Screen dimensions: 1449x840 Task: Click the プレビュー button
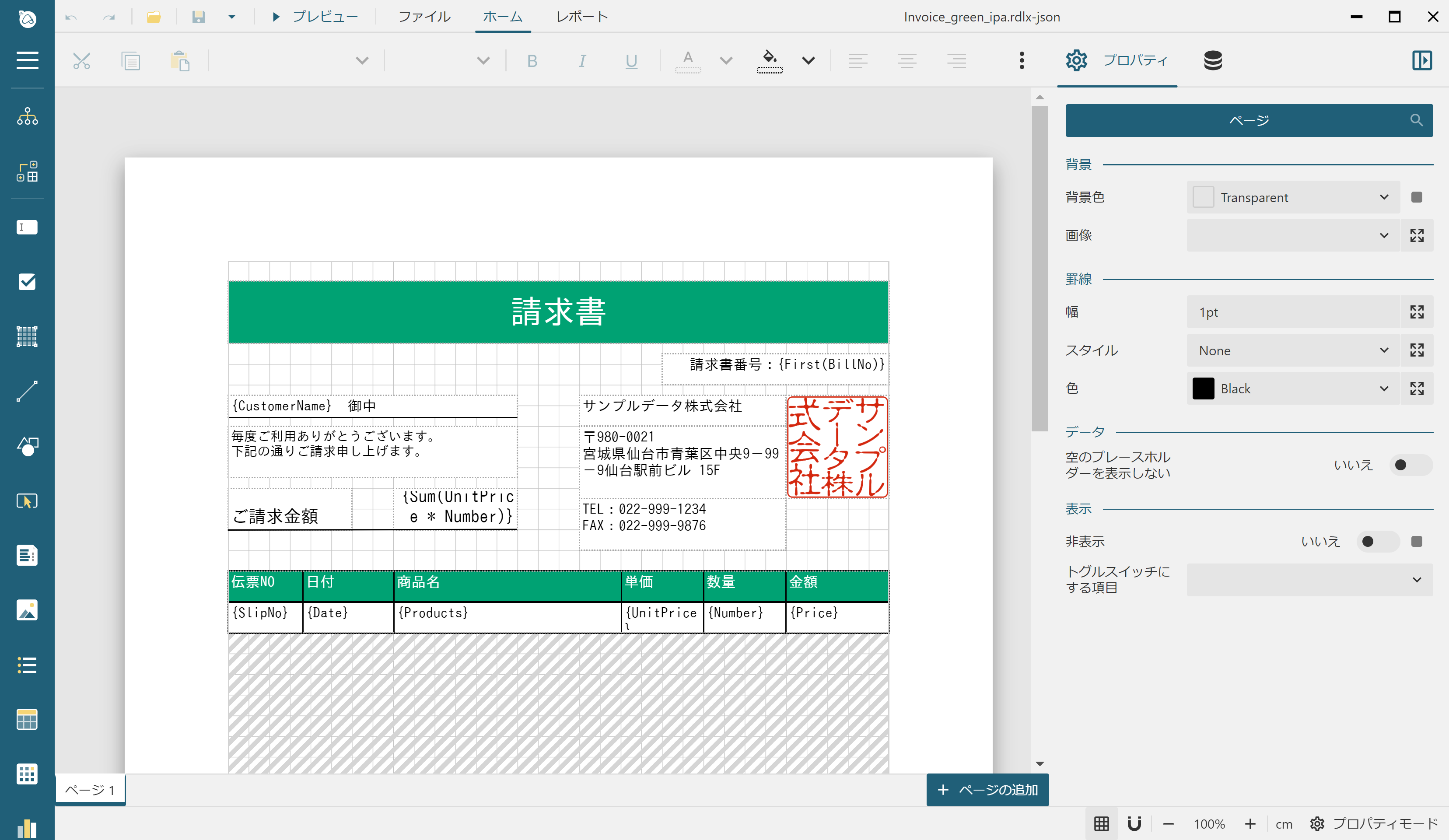point(314,17)
